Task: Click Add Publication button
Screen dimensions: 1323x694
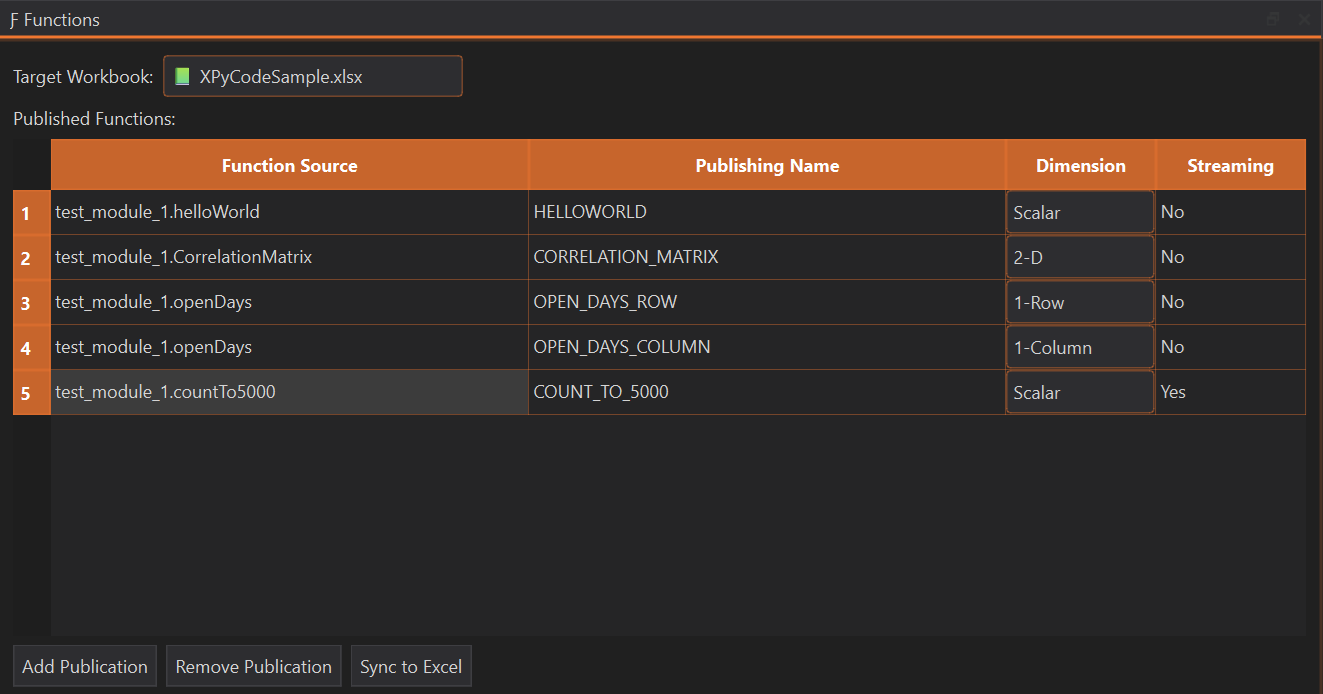Action: pyautogui.click(x=85, y=667)
